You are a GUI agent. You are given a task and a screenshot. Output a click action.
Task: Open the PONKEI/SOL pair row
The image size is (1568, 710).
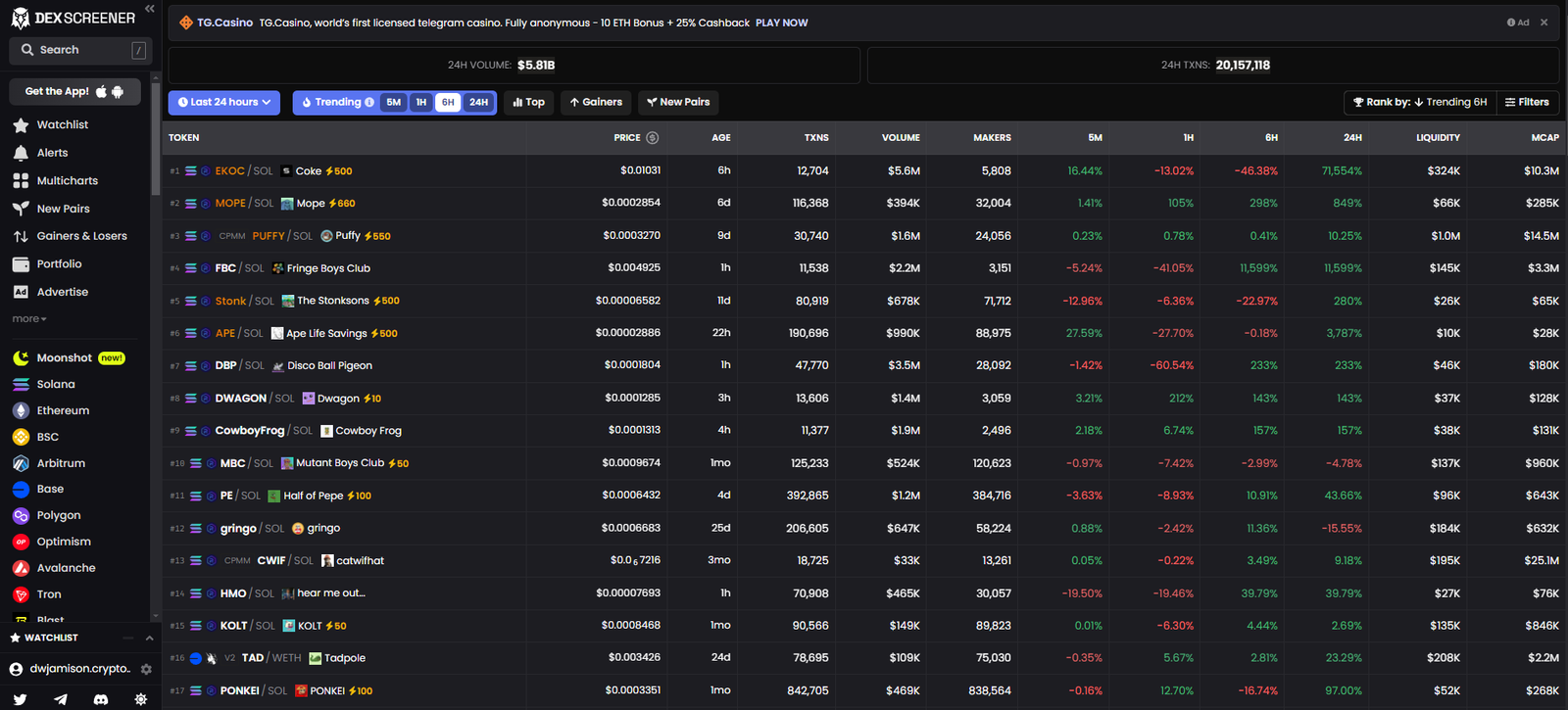pos(862,690)
